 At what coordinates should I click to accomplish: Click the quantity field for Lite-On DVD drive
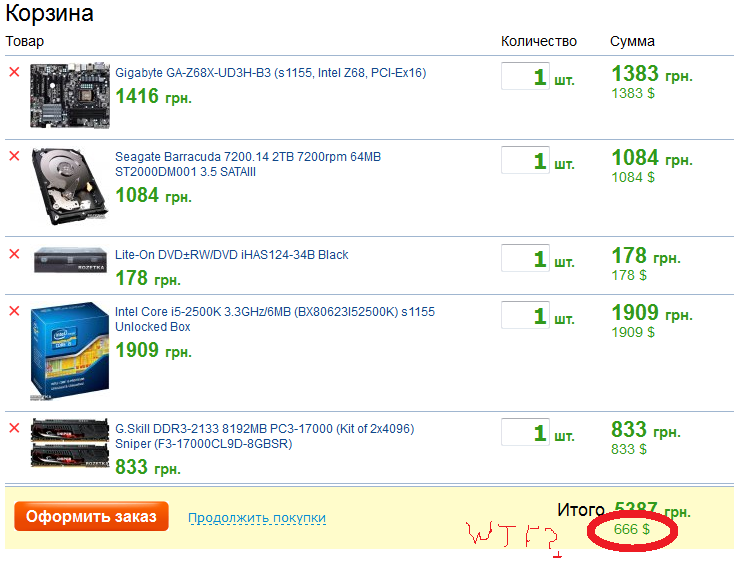point(525,258)
